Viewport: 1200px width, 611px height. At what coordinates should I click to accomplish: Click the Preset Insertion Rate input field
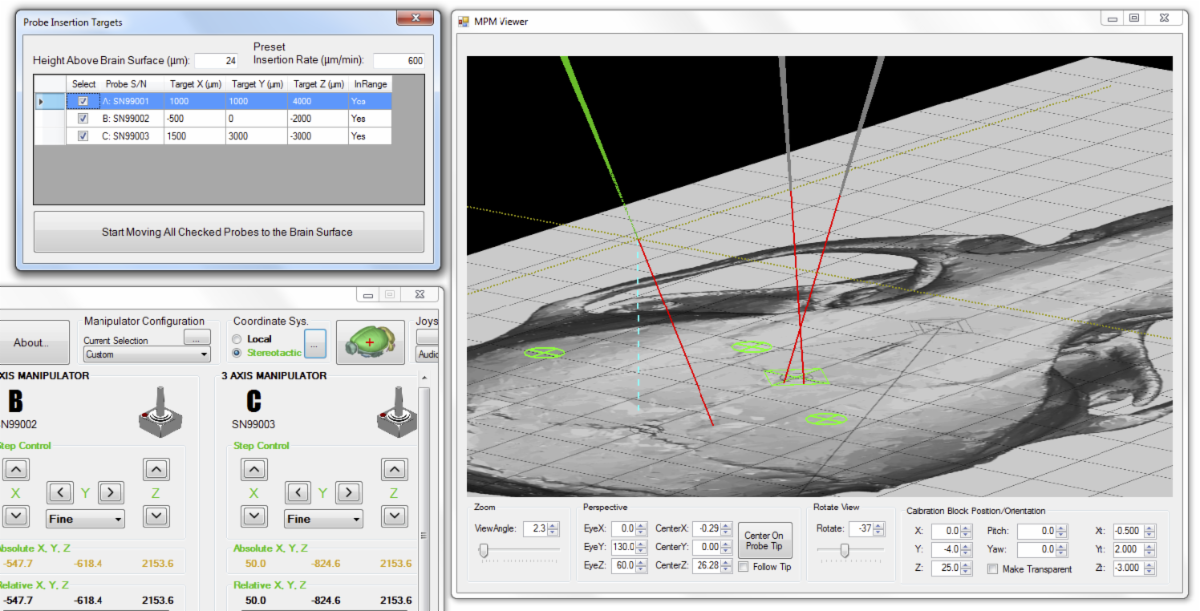coord(399,60)
